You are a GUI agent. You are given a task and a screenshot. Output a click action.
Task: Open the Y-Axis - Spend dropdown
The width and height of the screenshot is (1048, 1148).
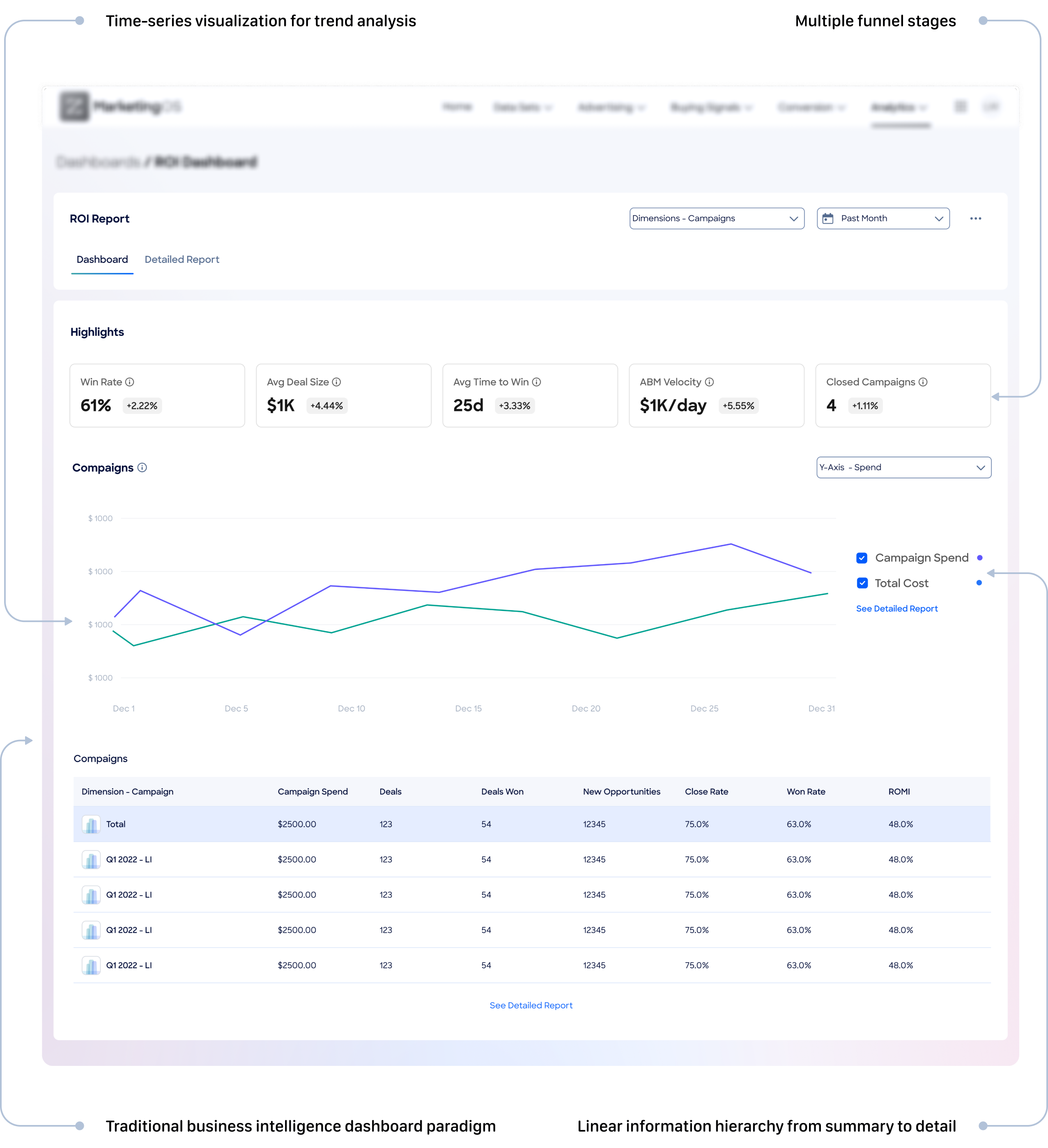tap(903, 468)
